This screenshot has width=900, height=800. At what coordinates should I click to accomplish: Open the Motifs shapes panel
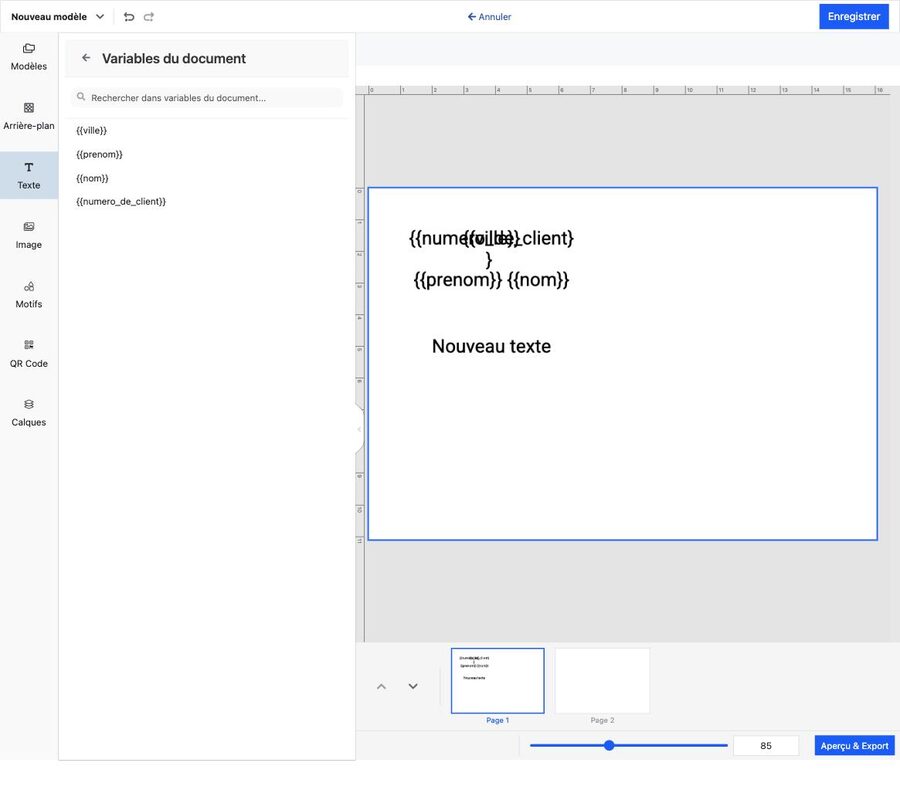(x=29, y=295)
